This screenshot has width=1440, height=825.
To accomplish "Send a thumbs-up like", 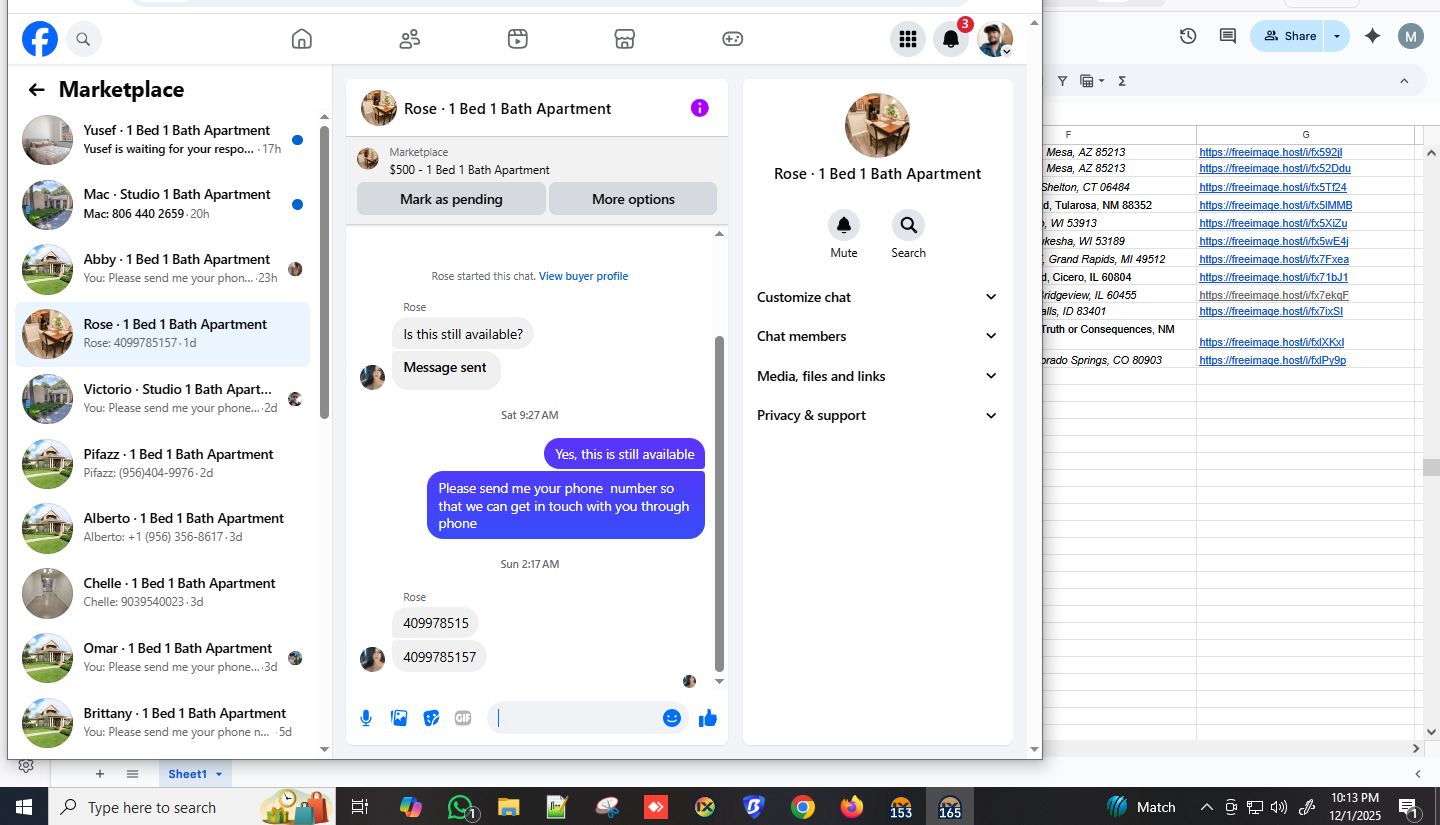I will coord(708,718).
